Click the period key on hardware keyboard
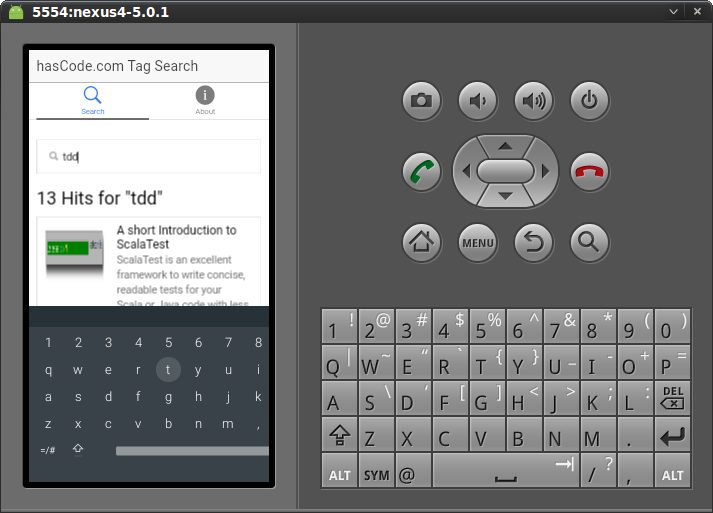Screen dimensions: 713x513 click(x=635, y=434)
